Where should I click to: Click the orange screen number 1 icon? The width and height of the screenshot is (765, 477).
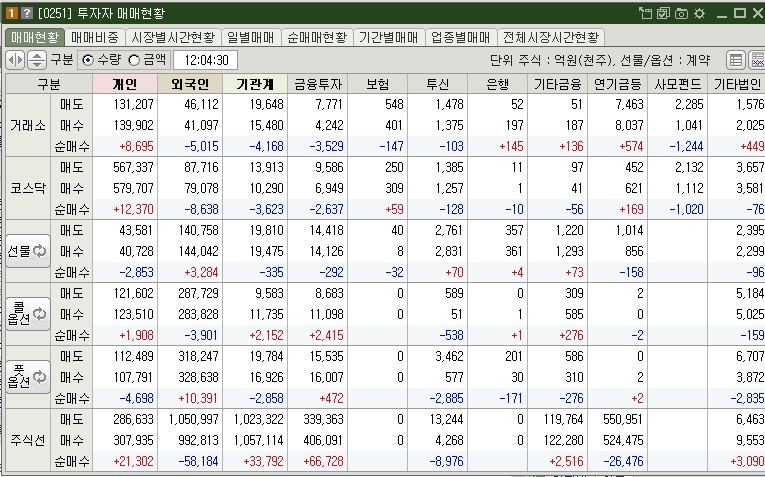pyautogui.click(x=12, y=13)
